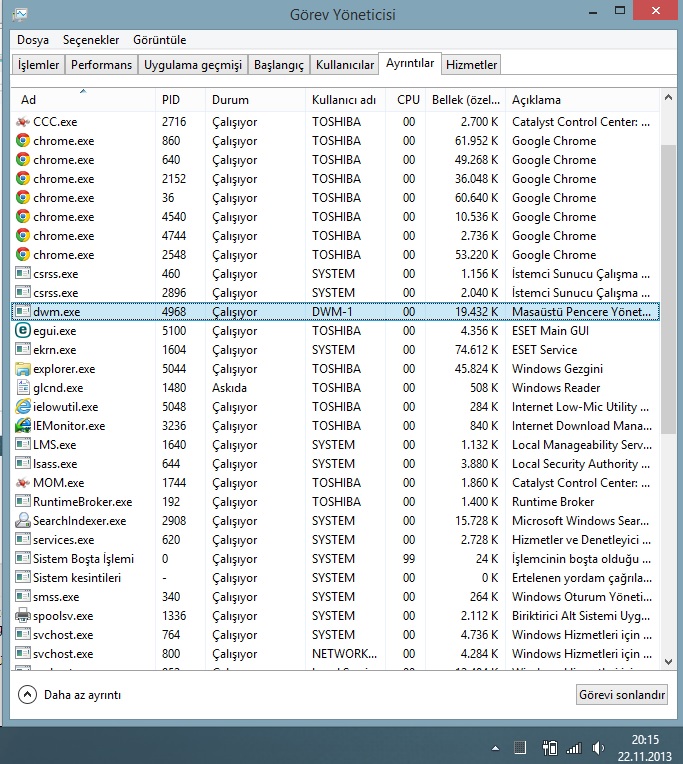Select svchost.exe row with PID 764
The height and width of the screenshot is (764, 683).
pos(336,635)
